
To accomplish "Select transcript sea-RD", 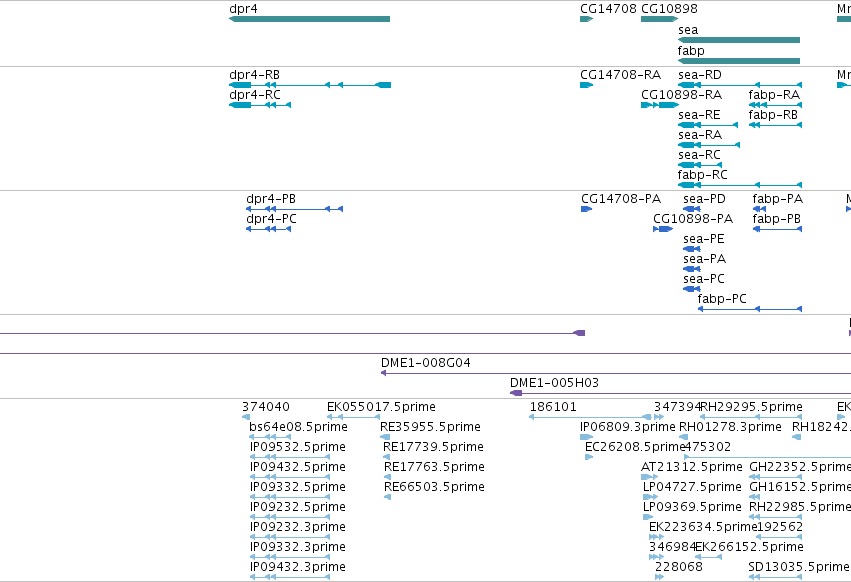I will click(x=740, y=85).
